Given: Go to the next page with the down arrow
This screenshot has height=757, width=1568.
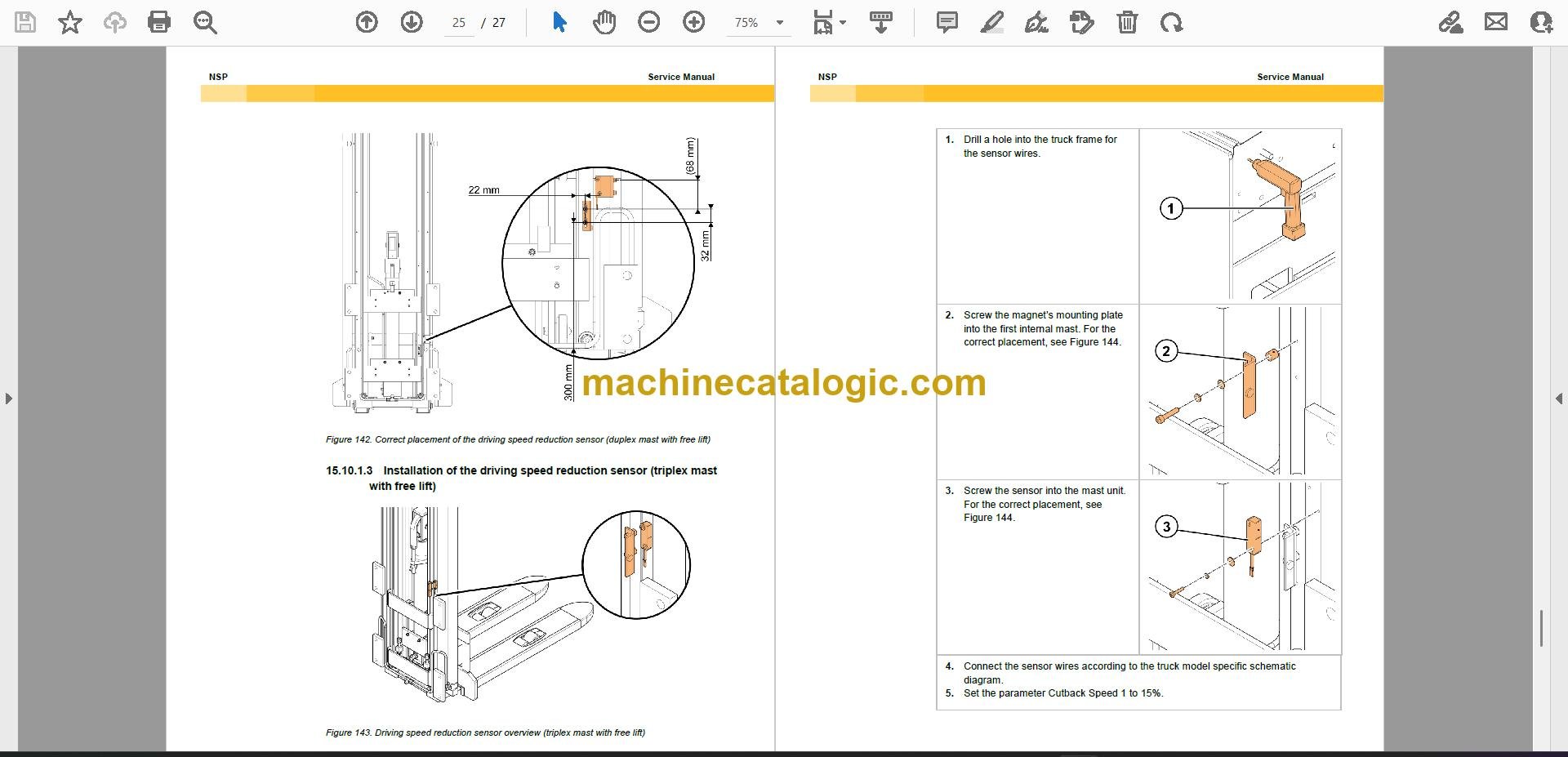Looking at the screenshot, I should tap(412, 22).
